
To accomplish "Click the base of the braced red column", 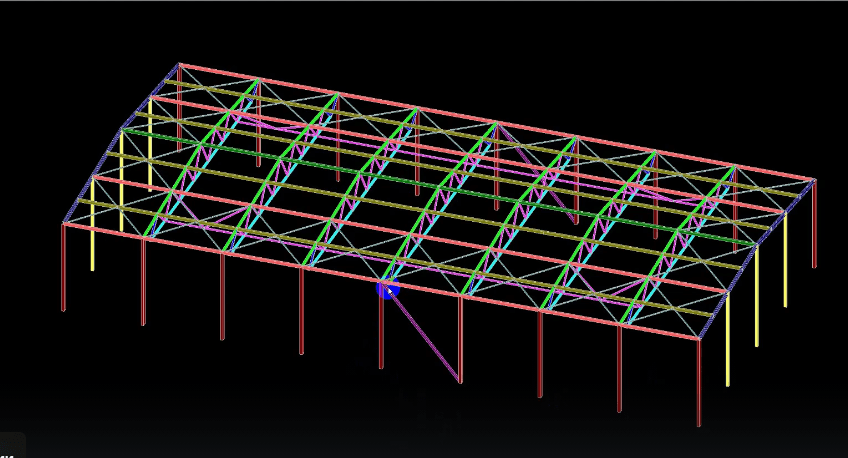I will click(x=381, y=367).
